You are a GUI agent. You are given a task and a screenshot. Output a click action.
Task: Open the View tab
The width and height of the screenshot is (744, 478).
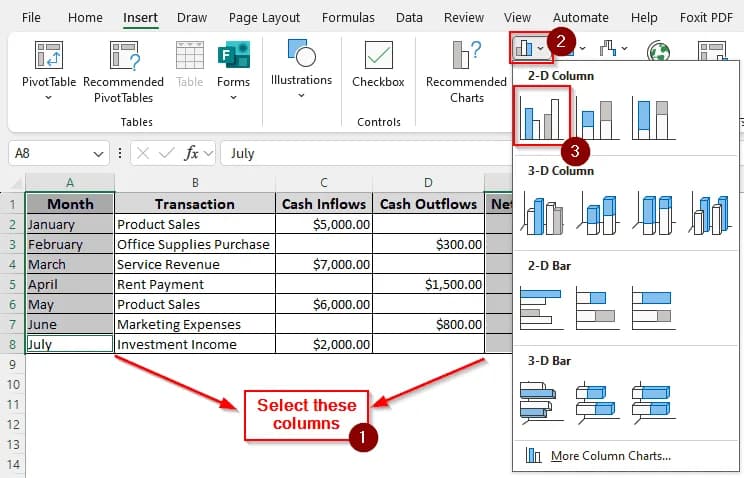(x=517, y=18)
